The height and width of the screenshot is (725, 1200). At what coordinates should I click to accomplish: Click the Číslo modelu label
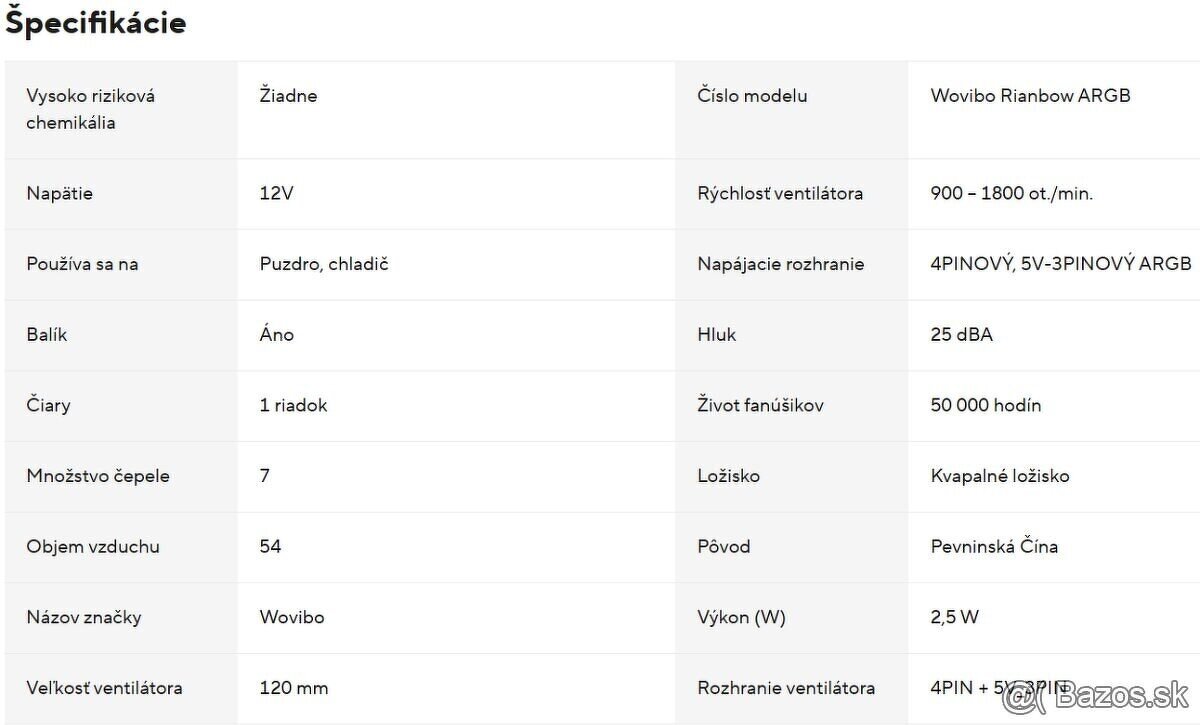click(752, 96)
